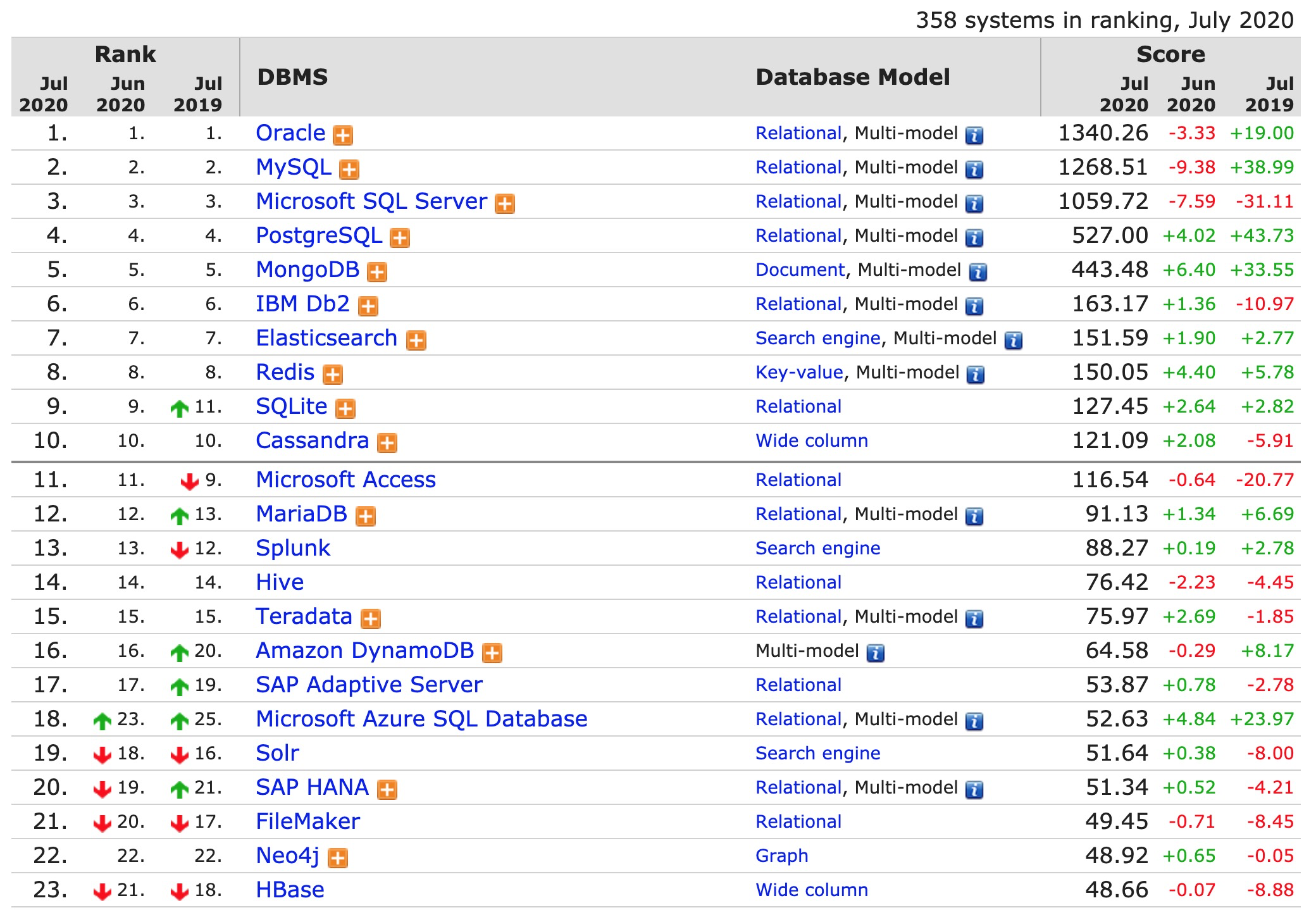This screenshot has width=1316, height=910.
Task: Click the plus icon beside Amazon DynamoDB
Action: click(492, 652)
